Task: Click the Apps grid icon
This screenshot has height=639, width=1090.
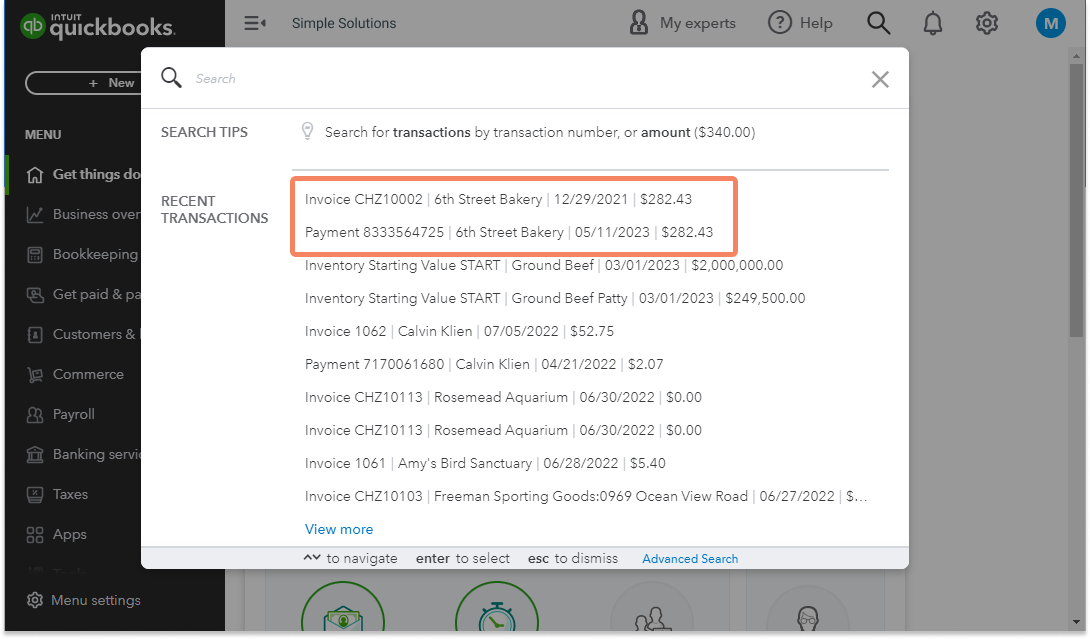Action: click(x=35, y=535)
